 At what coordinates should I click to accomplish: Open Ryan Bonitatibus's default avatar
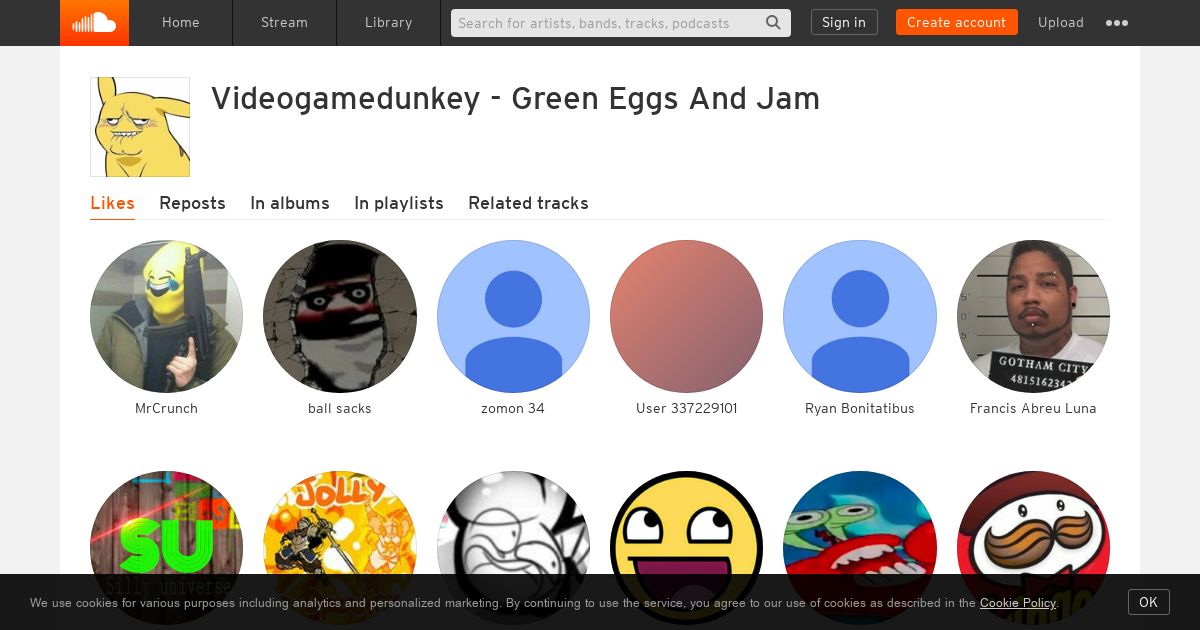[x=860, y=316]
